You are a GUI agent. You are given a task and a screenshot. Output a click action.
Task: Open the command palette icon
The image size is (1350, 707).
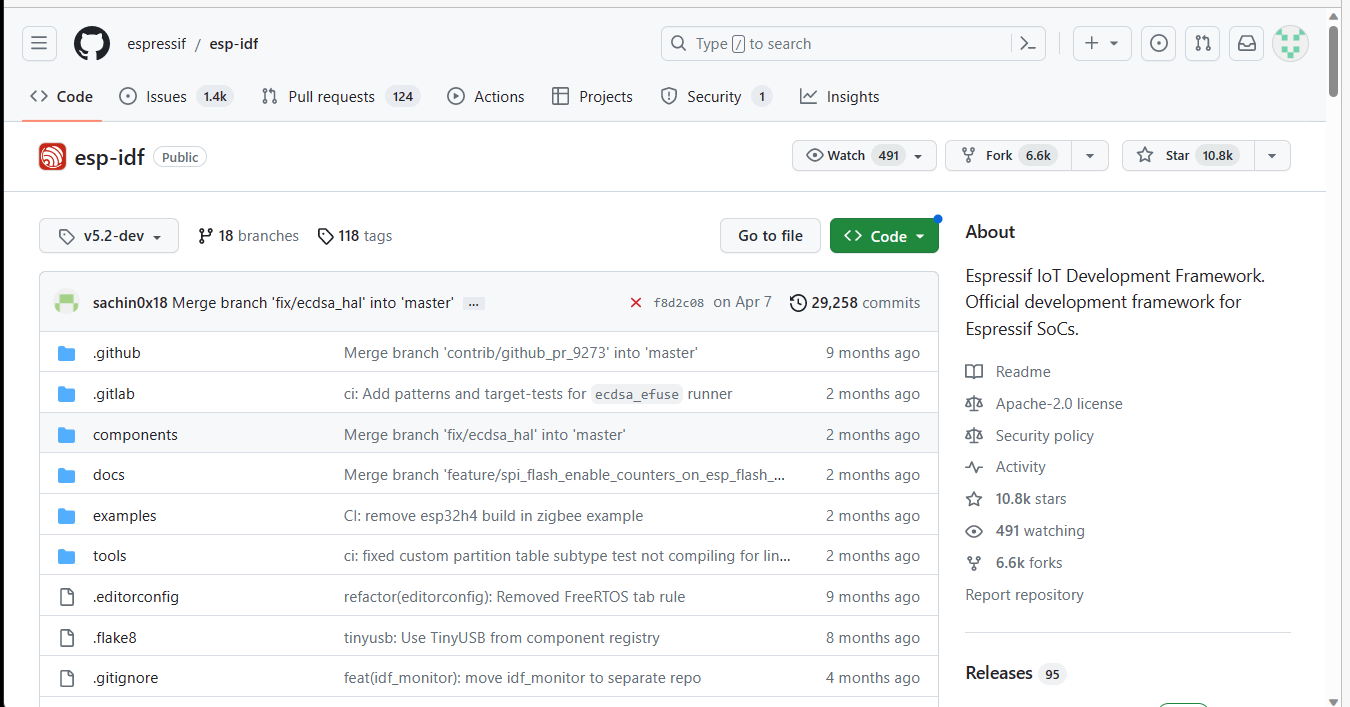pyautogui.click(x=1027, y=43)
